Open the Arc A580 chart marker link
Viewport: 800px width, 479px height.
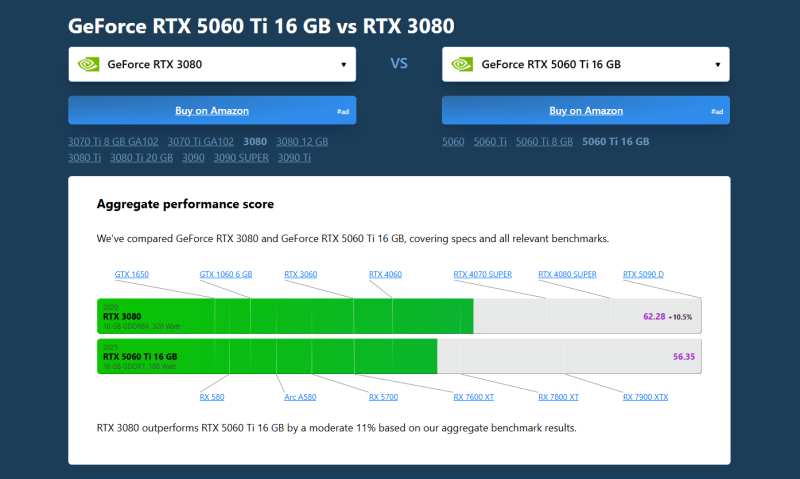tap(300, 397)
